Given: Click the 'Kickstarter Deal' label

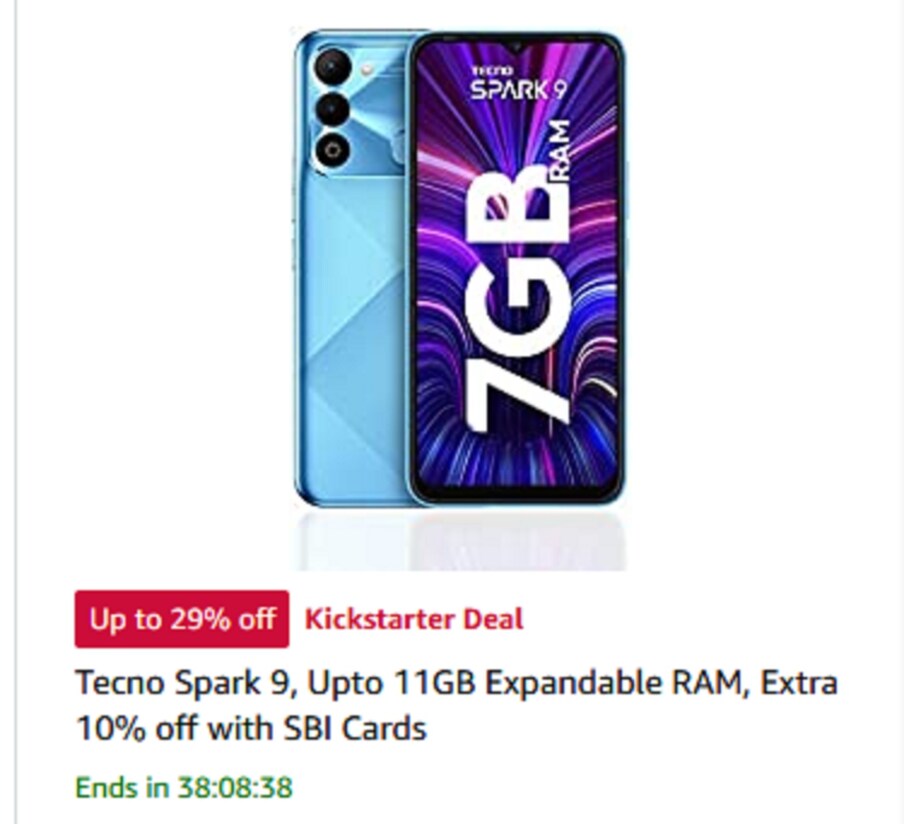Looking at the screenshot, I should coord(414,619).
